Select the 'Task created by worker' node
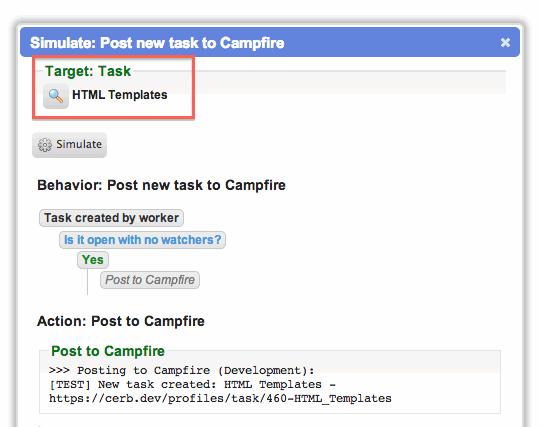The image size is (541, 427). tap(111, 218)
